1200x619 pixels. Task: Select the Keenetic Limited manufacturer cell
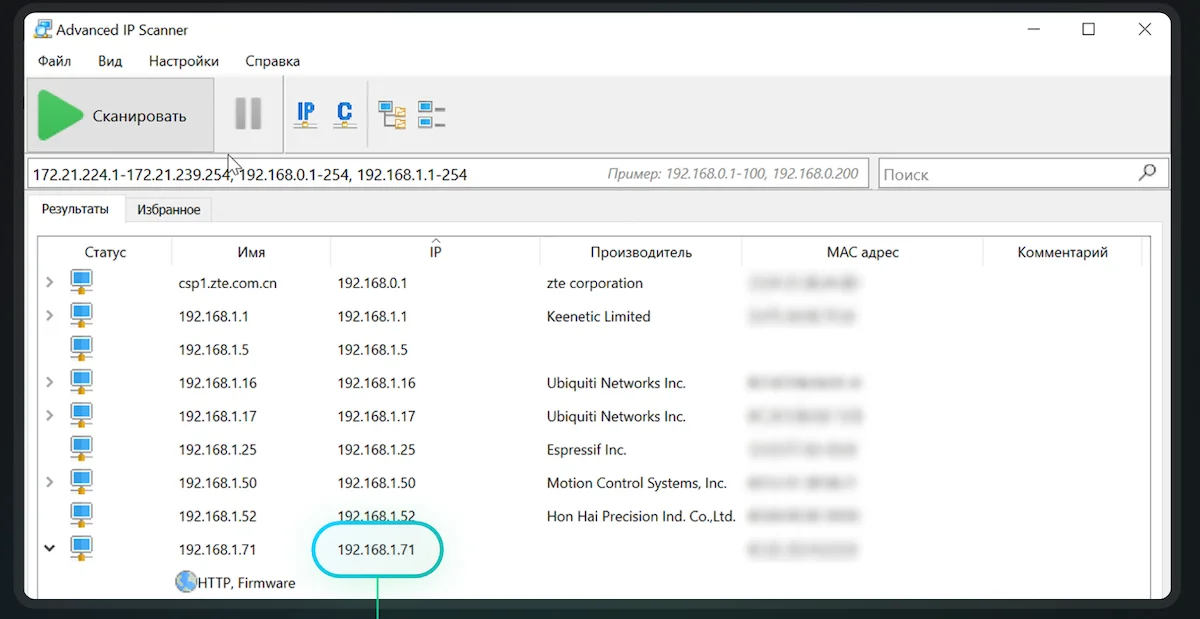pos(598,316)
